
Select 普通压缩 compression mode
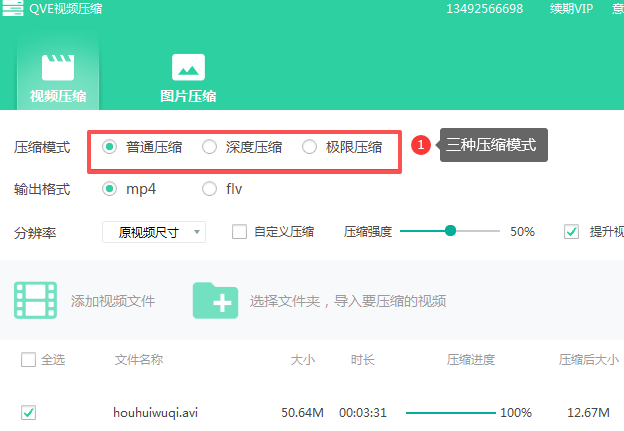click(110, 147)
